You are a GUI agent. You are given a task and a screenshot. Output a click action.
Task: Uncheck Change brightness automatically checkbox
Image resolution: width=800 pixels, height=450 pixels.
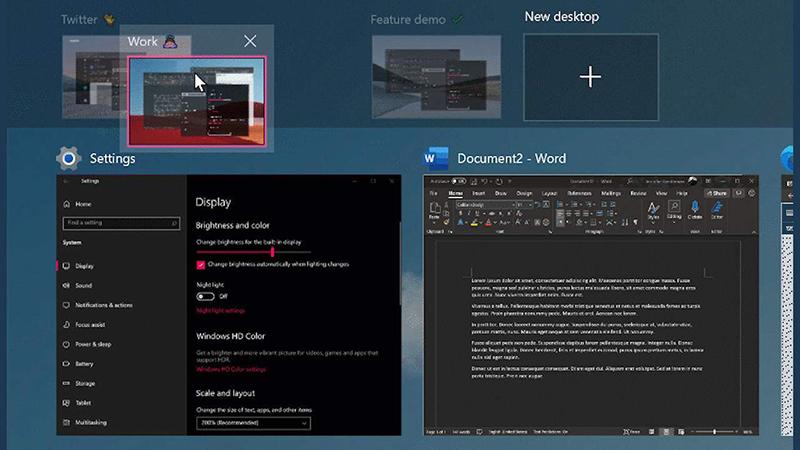coord(201,265)
